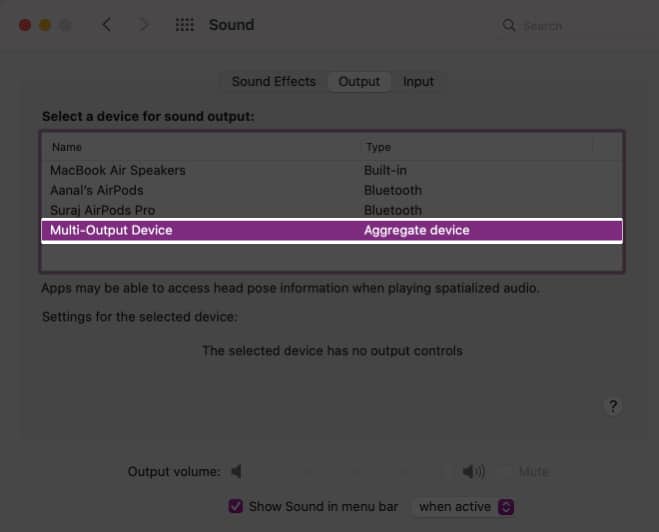
Task: Toggle the Mute checkbox
Action: (x=505, y=471)
